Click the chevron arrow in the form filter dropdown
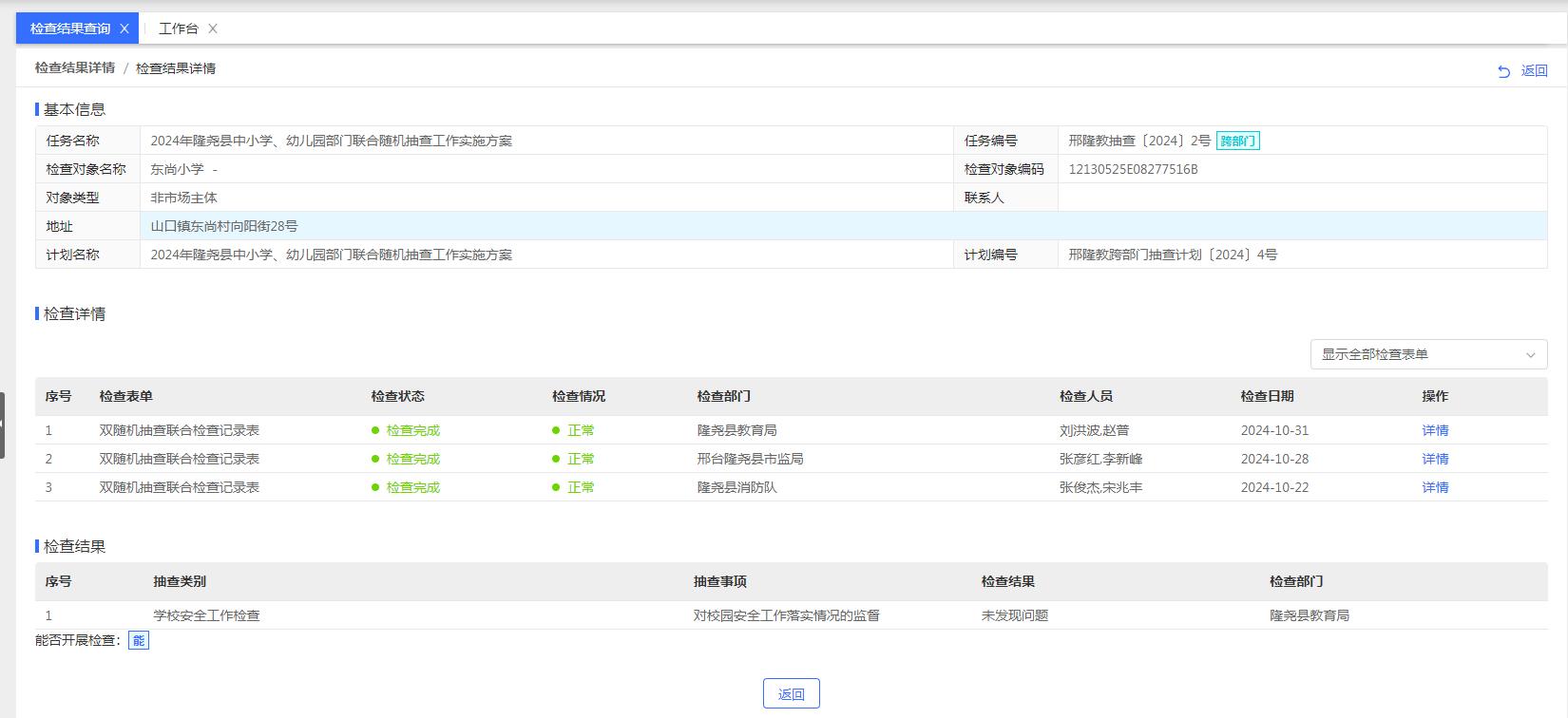The image size is (1568, 718). [1530, 355]
